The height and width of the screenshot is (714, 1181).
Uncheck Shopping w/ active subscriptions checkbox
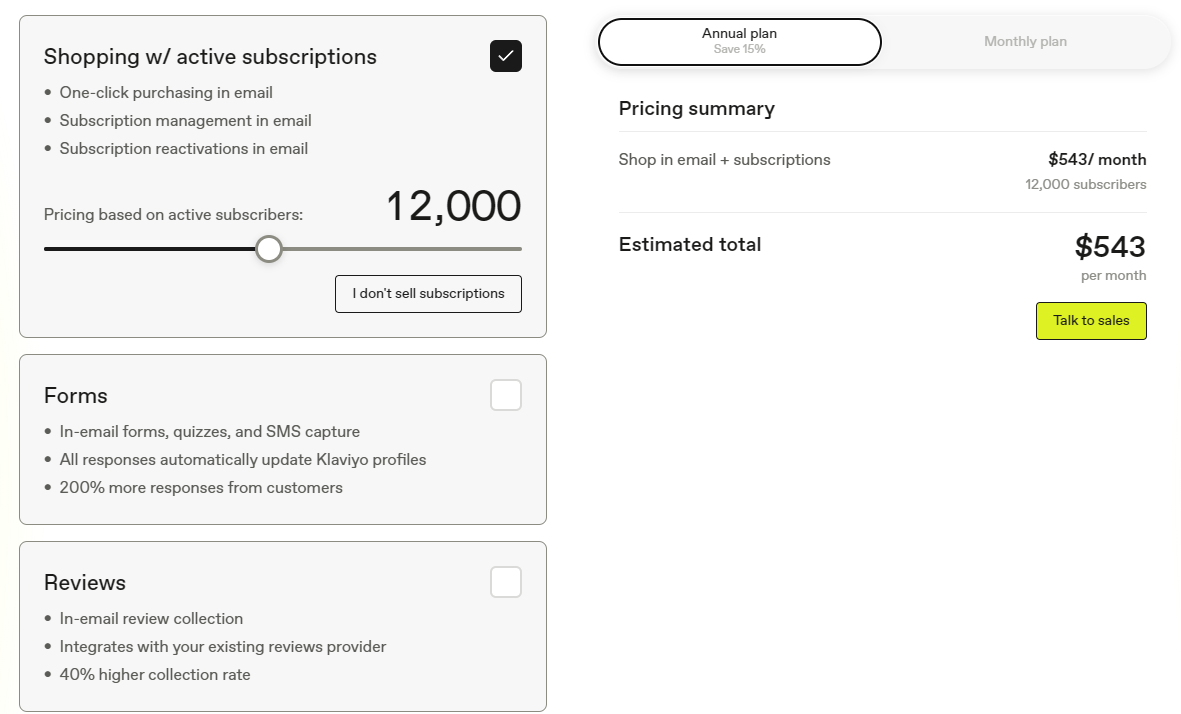tap(505, 56)
